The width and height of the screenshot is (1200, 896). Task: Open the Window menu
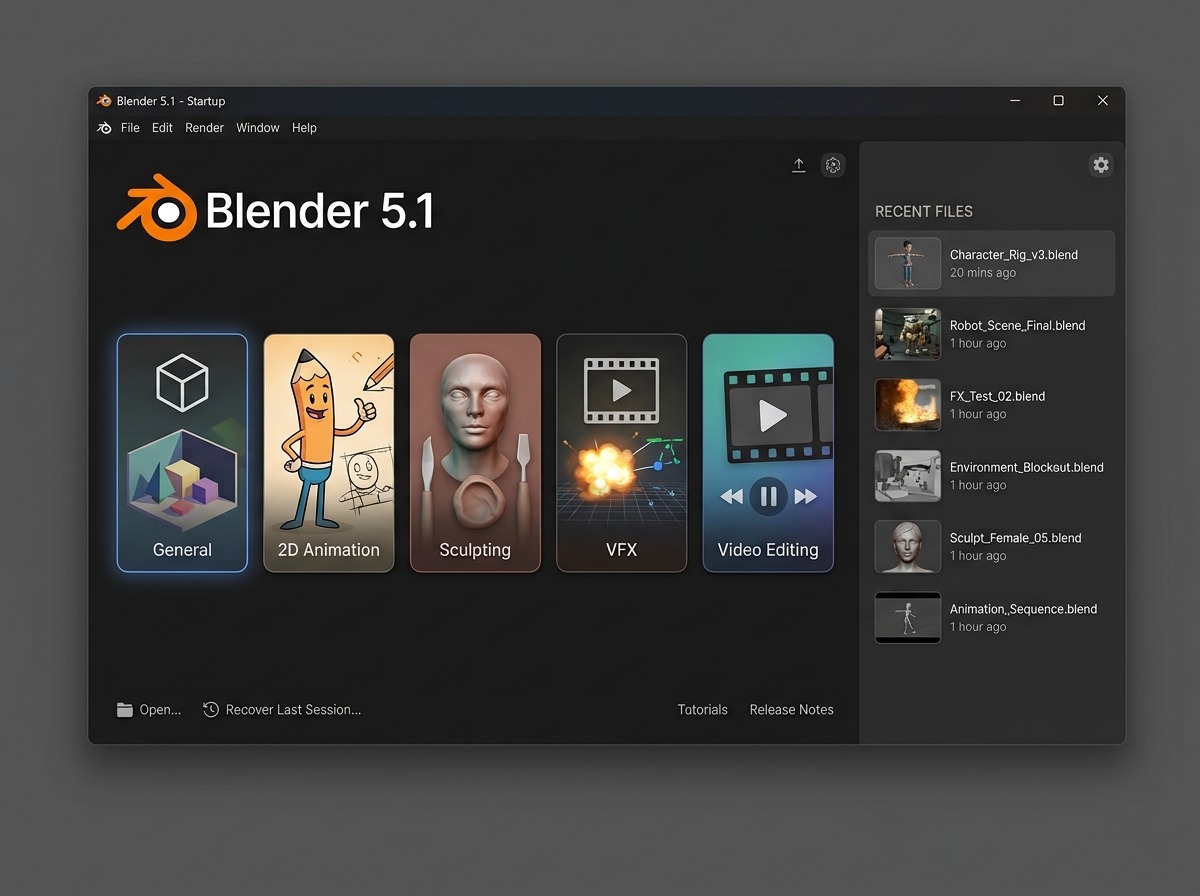(x=258, y=128)
